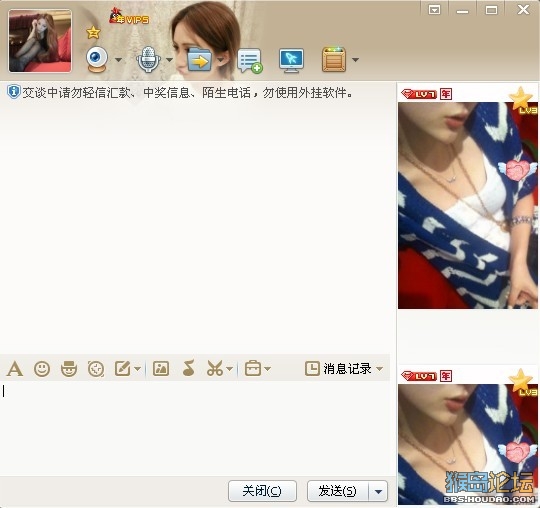Send a file using folder arrow icon

[199, 60]
